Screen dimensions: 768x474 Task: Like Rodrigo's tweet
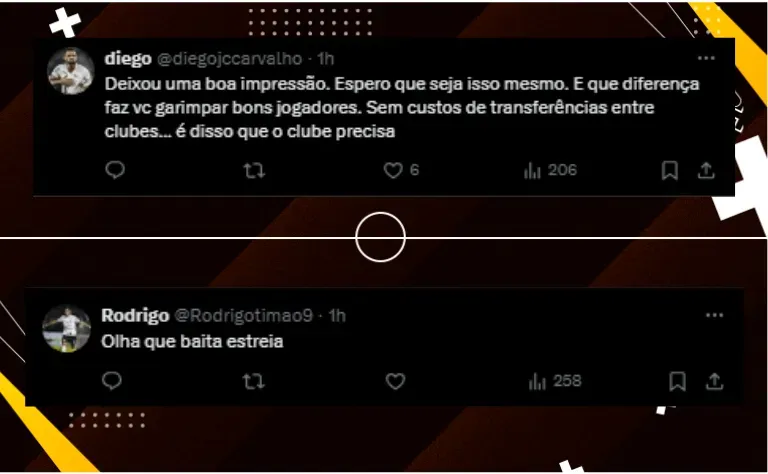(x=395, y=381)
